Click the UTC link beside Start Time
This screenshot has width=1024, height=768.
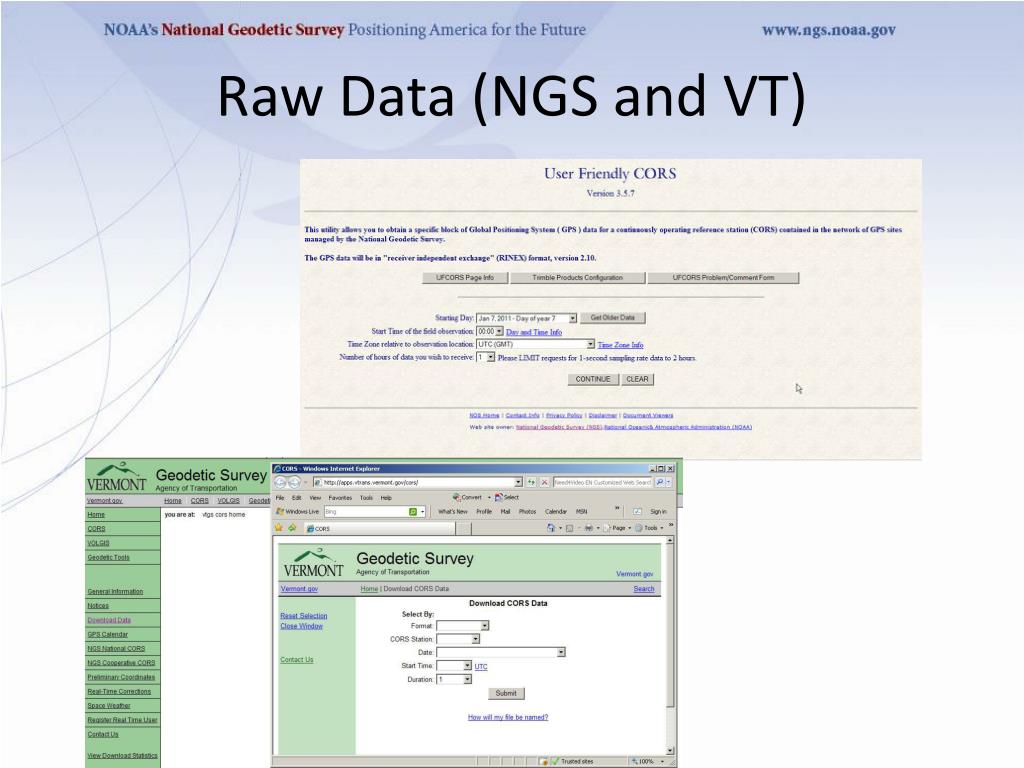pos(481,666)
